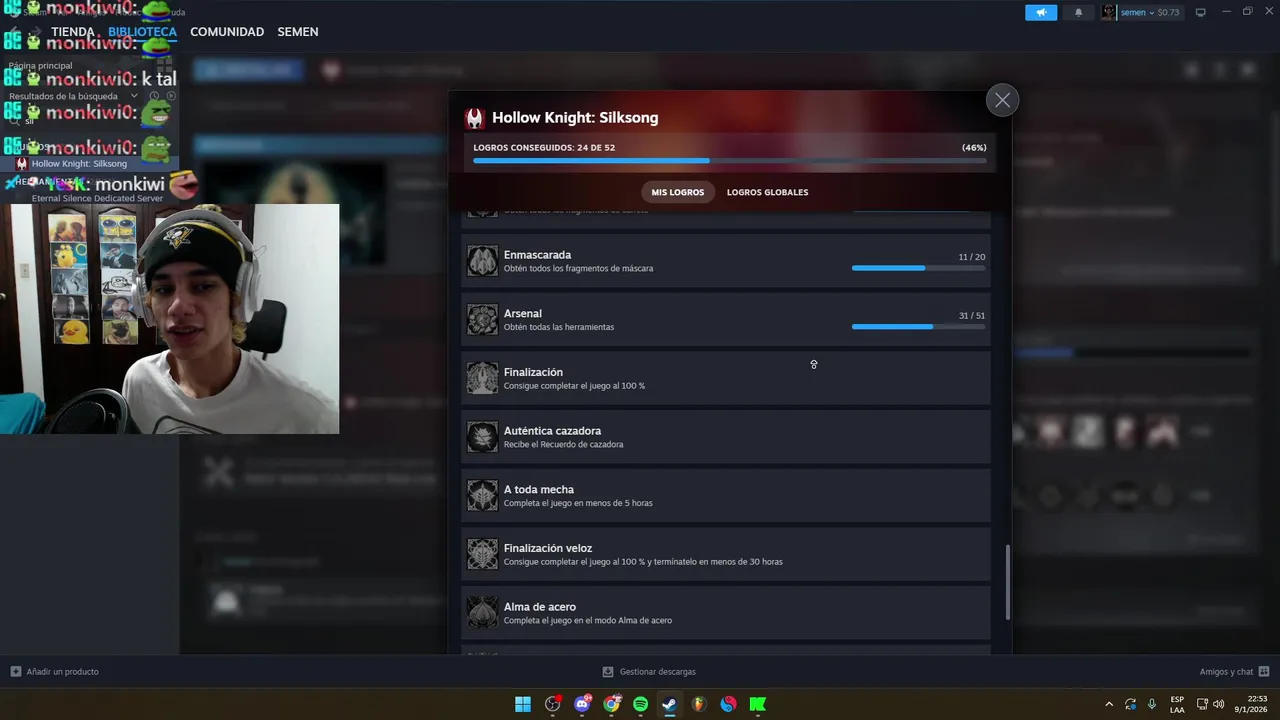This screenshot has height=720, width=1280.
Task: Click the user avatar in title bar
Action: click(1109, 12)
